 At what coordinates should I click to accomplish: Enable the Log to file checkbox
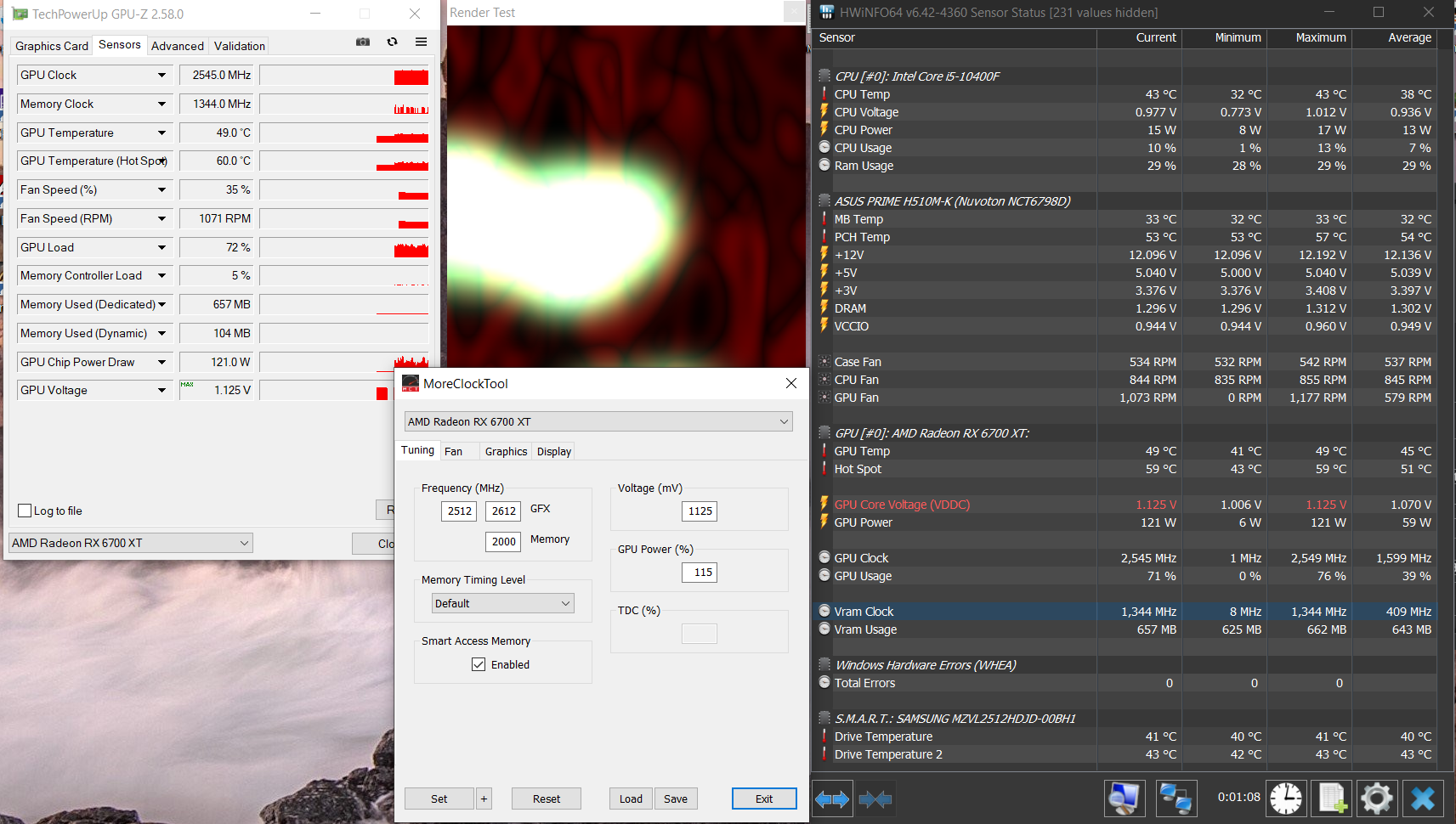(25, 511)
